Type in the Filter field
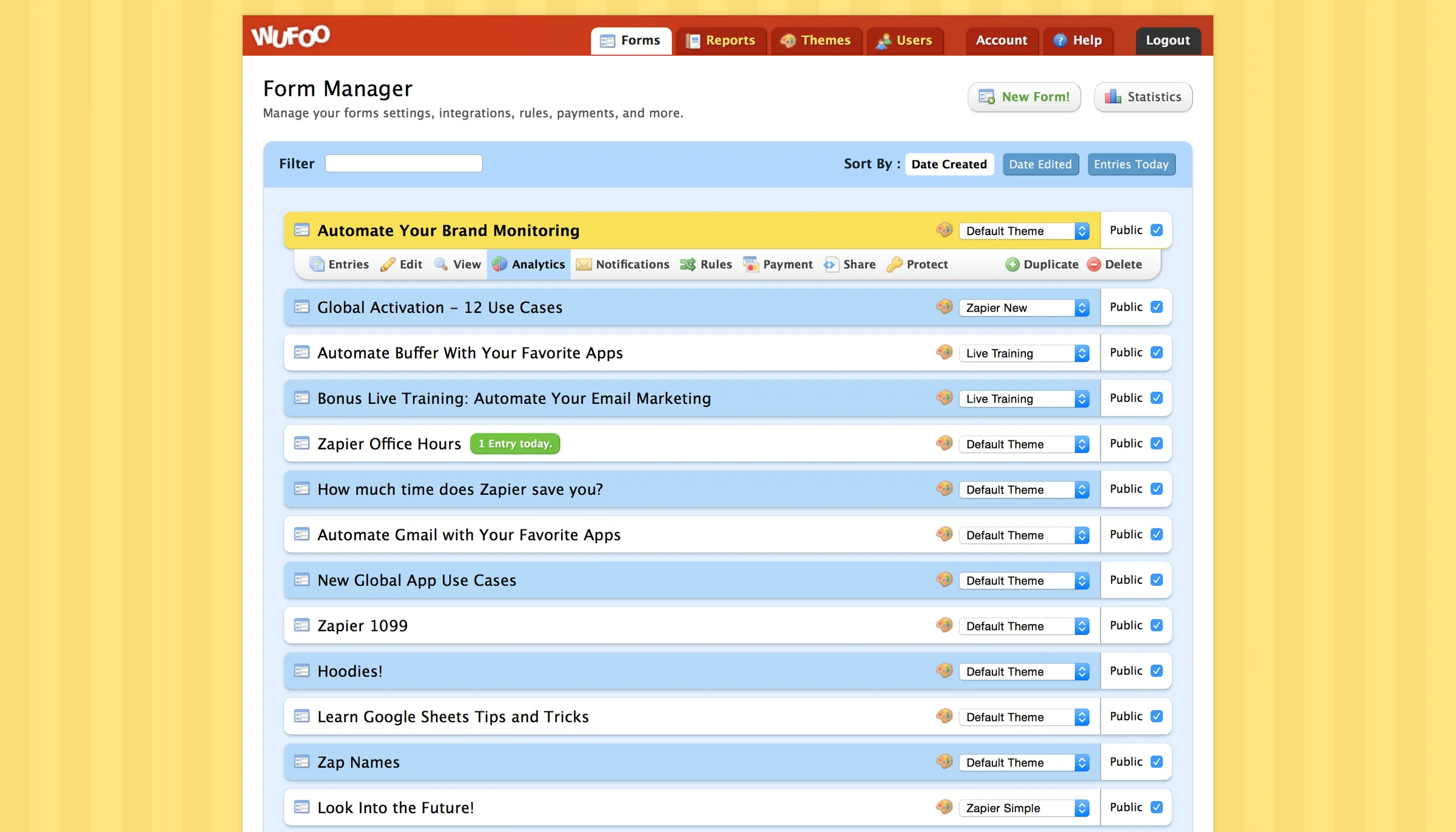 coord(403,163)
